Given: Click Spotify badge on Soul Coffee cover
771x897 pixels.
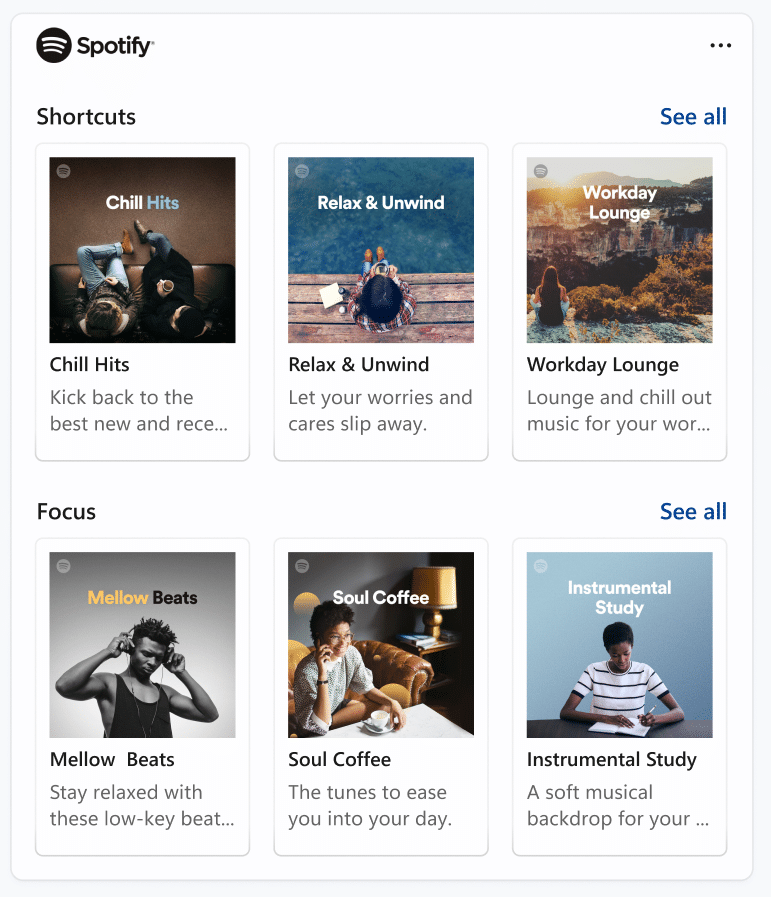Looking at the screenshot, I should 302,566.
